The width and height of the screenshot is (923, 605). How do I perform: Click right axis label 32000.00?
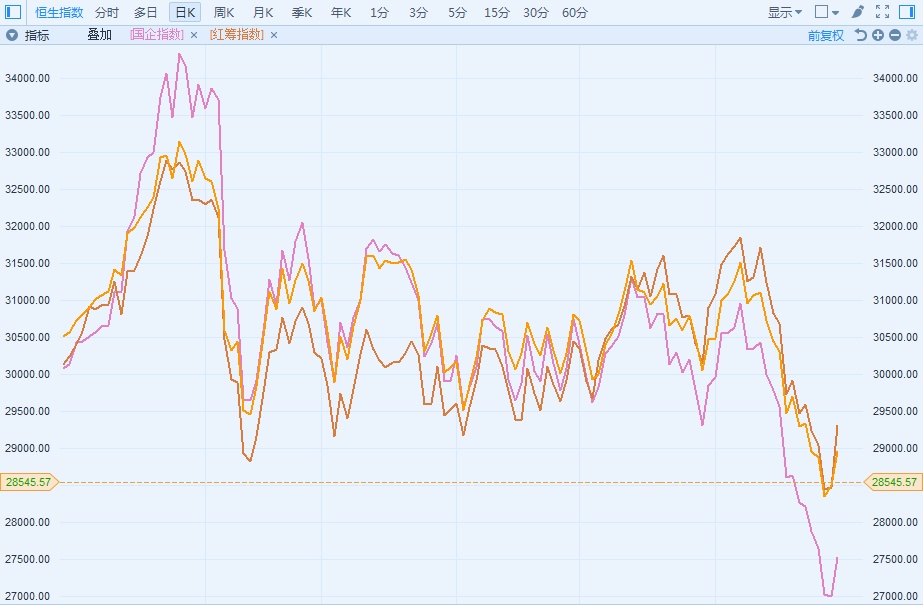click(x=895, y=226)
